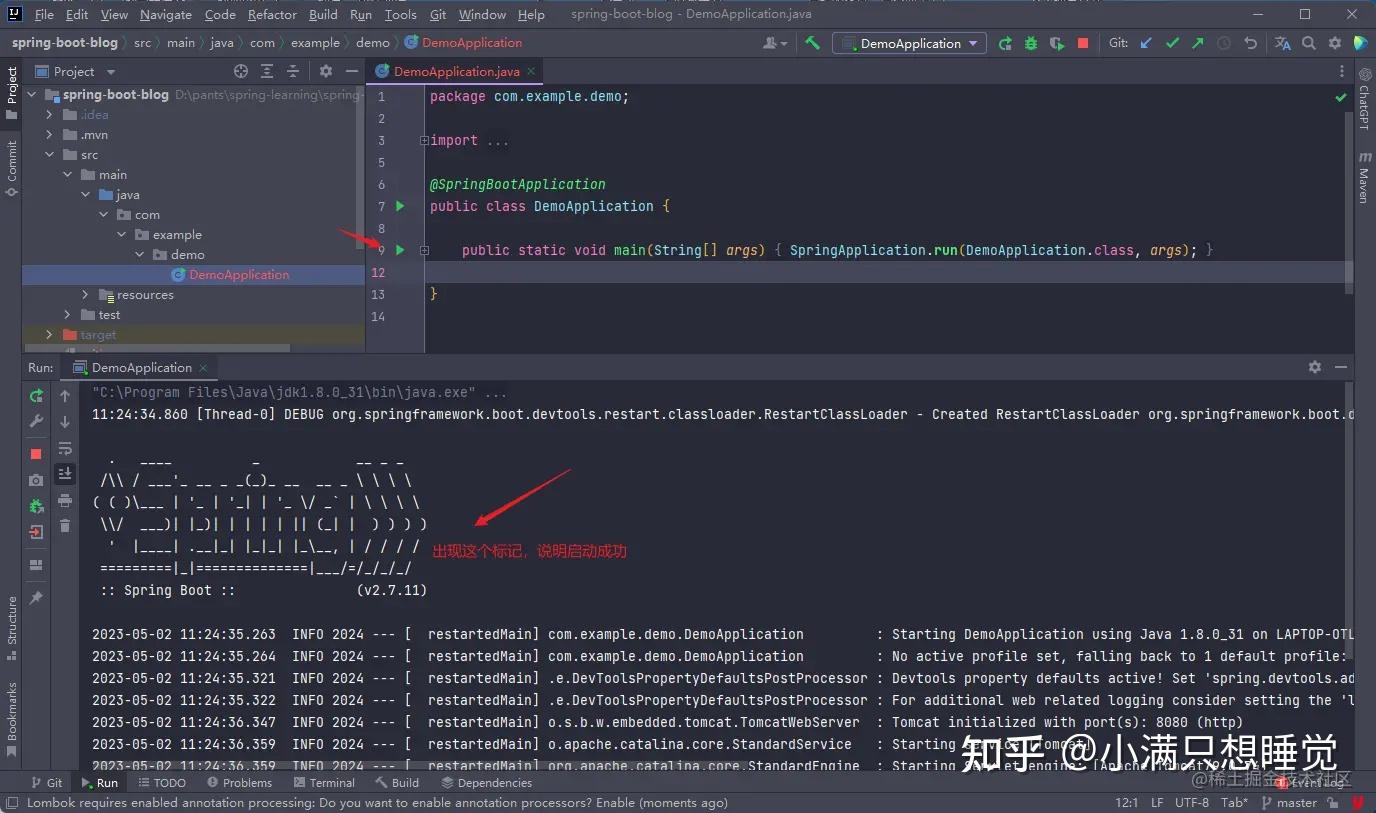This screenshot has height=813, width=1376.
Task: Click the thread dump camera icon
Action: coord(36,480)
